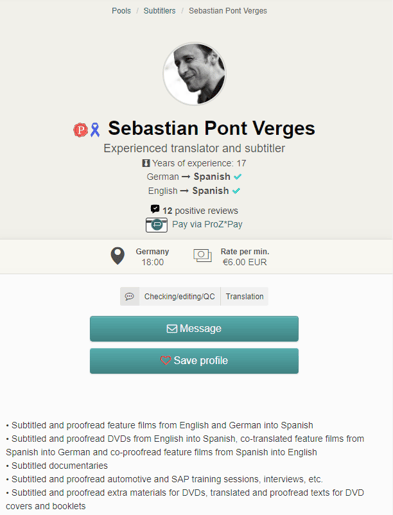Screen dimensions: 393x515
Task: Open the Pools breadcrumb link
Action: [x=121, y=11]
